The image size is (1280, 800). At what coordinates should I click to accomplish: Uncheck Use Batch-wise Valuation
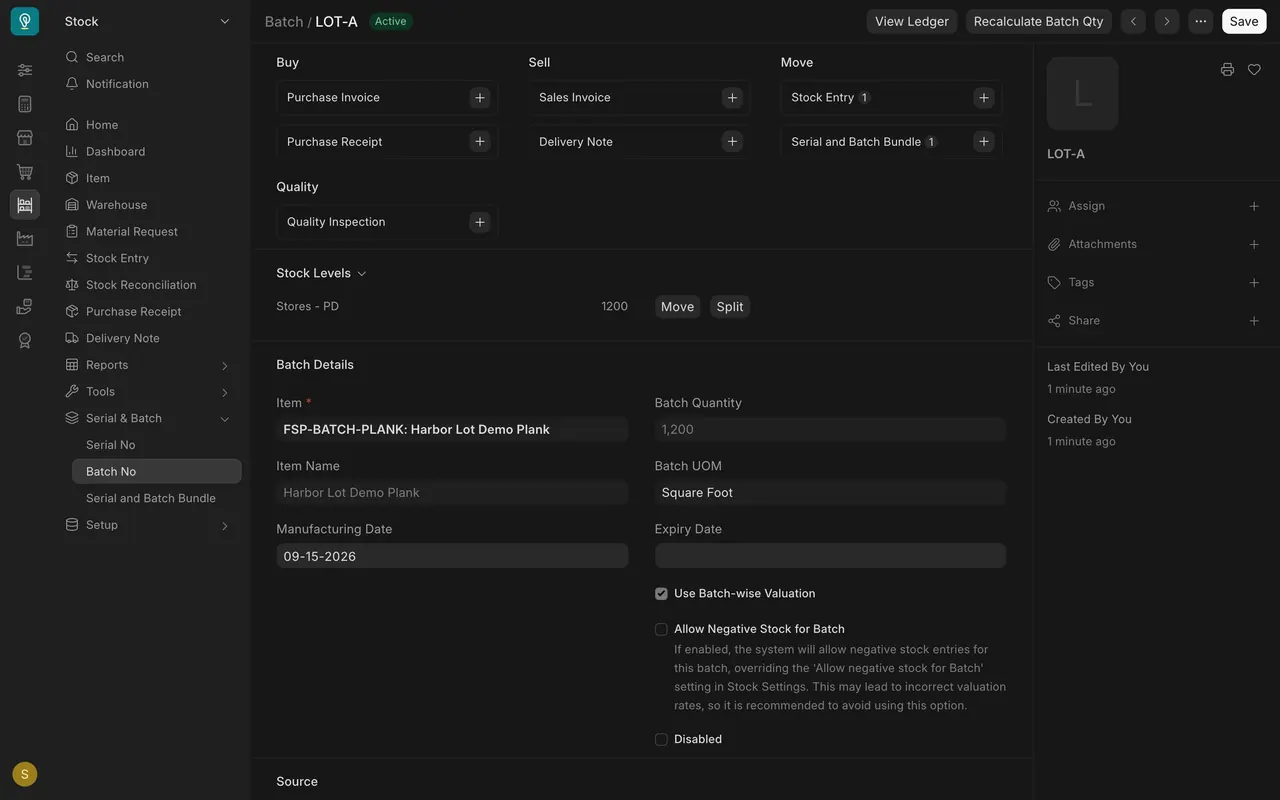tap(661, 593)
